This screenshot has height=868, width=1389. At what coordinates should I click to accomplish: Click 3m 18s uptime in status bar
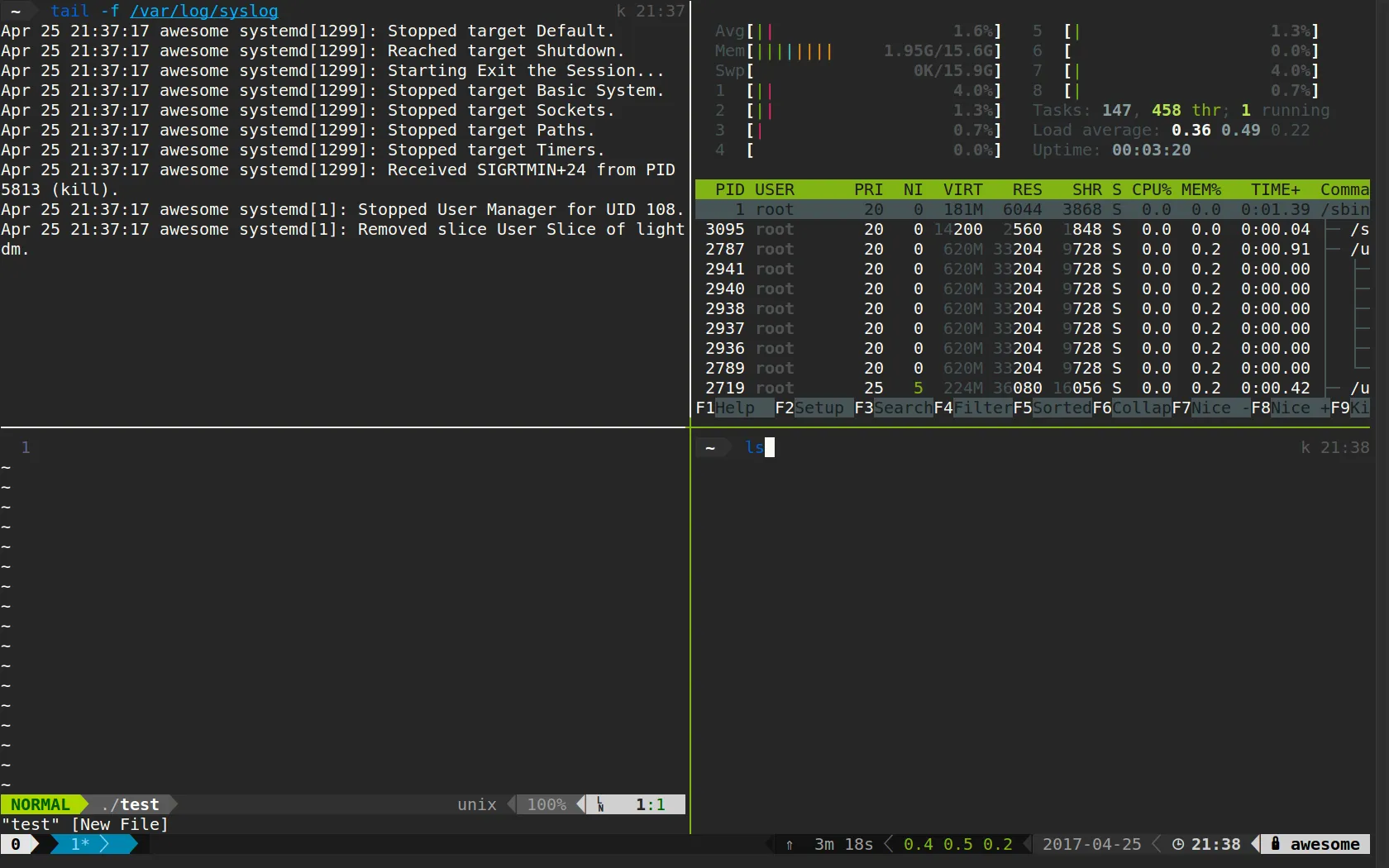click(x=844, y=844)
